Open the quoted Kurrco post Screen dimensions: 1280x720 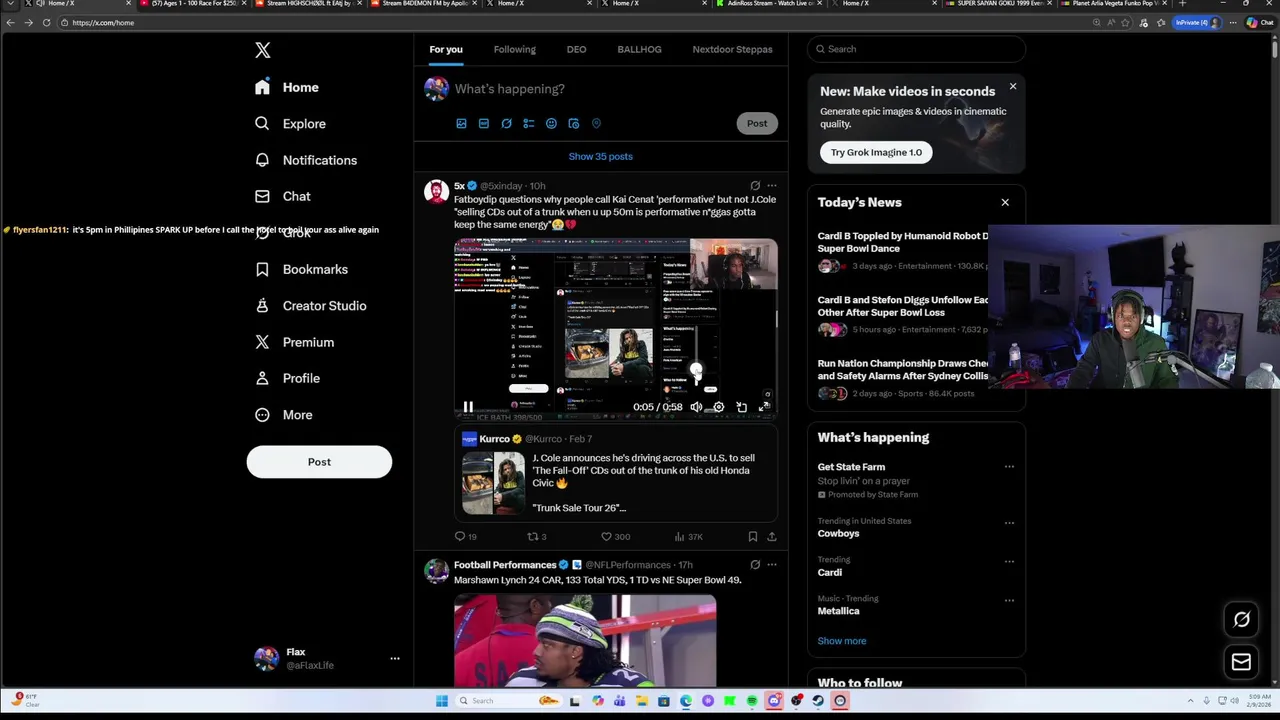(x=616, y=474)
